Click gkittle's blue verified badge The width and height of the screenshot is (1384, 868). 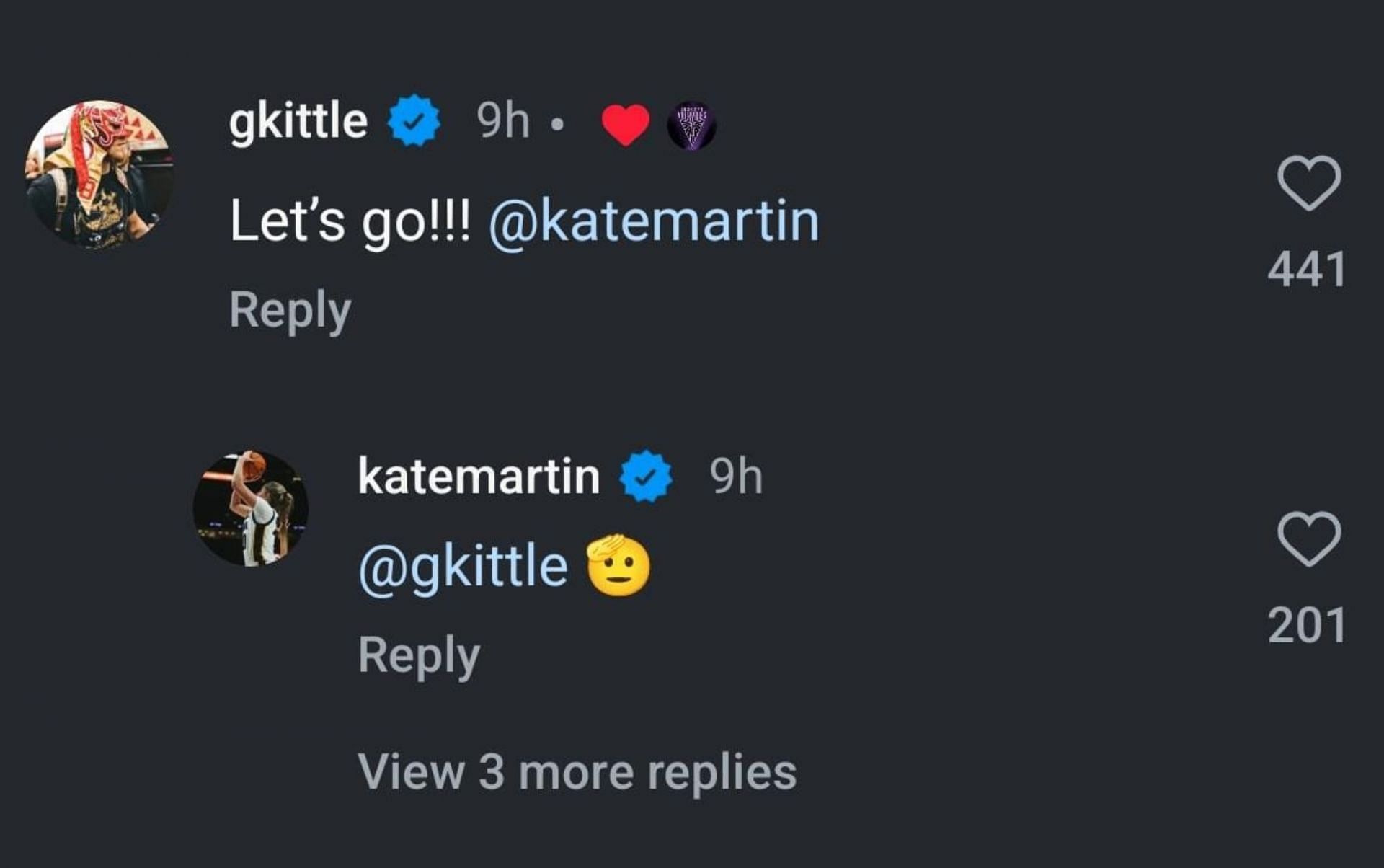[x=414, y=121]
